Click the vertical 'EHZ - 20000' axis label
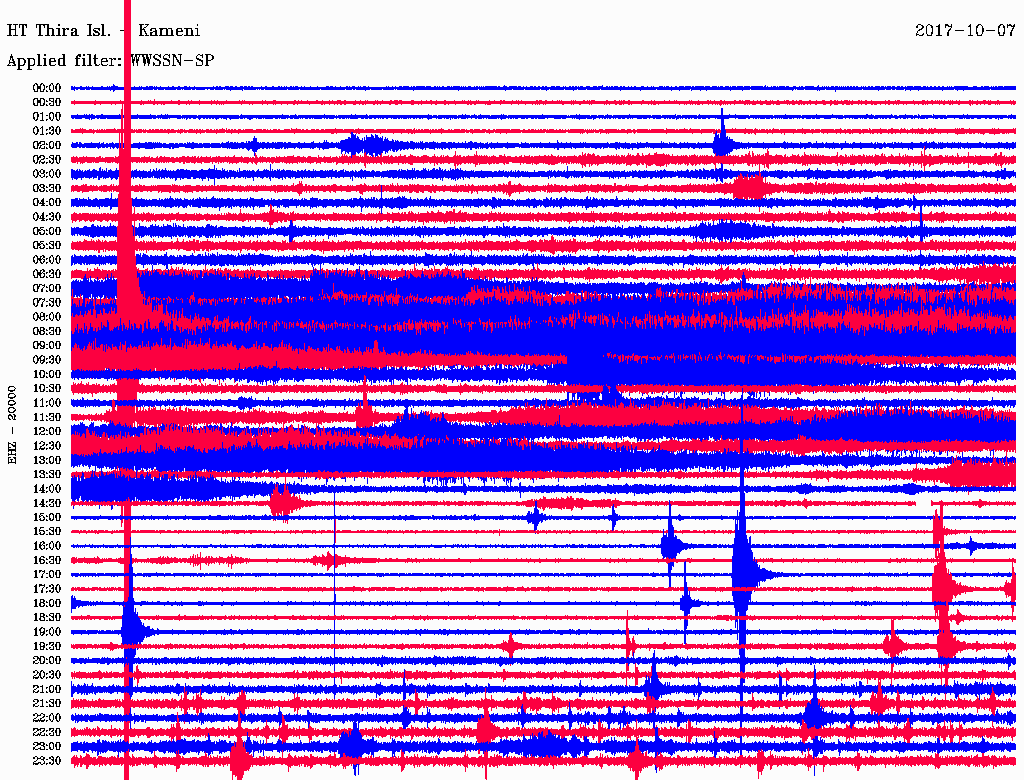 (12, 425)
